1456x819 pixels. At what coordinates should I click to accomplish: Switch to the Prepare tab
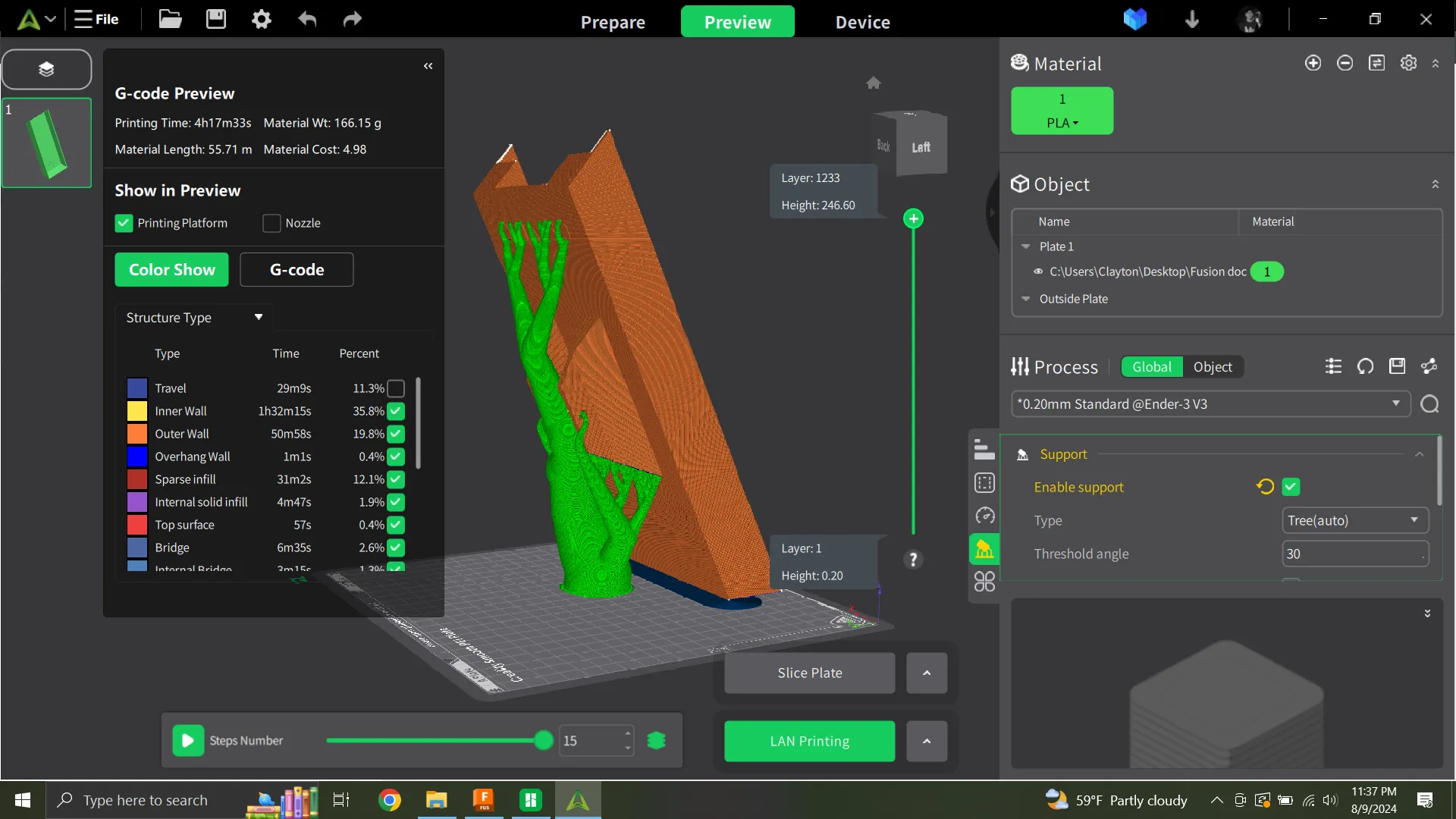coord(613,22)
